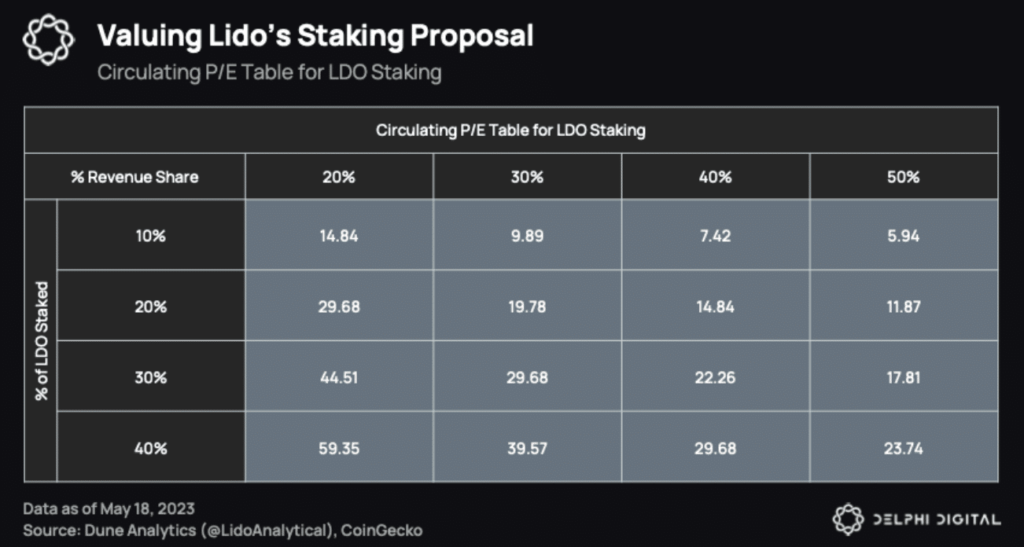The height and width of the screenshot is (547, 1024).
Task: Click the subtitle "Circulating P/E Table for LDO Staking"
Action: point(269,74)
